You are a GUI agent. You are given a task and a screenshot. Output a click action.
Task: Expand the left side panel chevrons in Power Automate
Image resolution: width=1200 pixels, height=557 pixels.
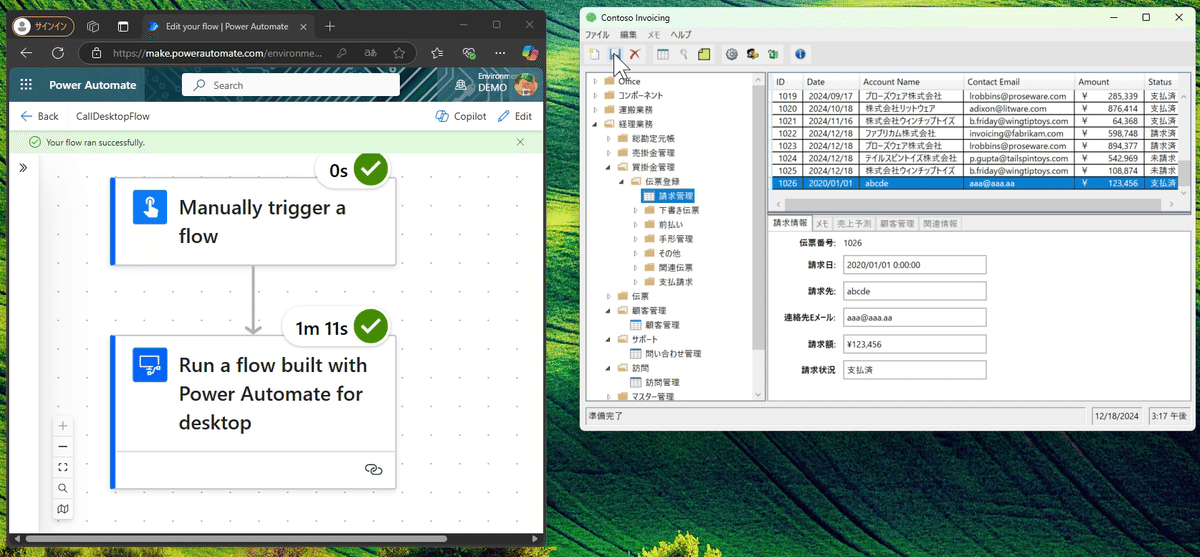coord(23,168)
